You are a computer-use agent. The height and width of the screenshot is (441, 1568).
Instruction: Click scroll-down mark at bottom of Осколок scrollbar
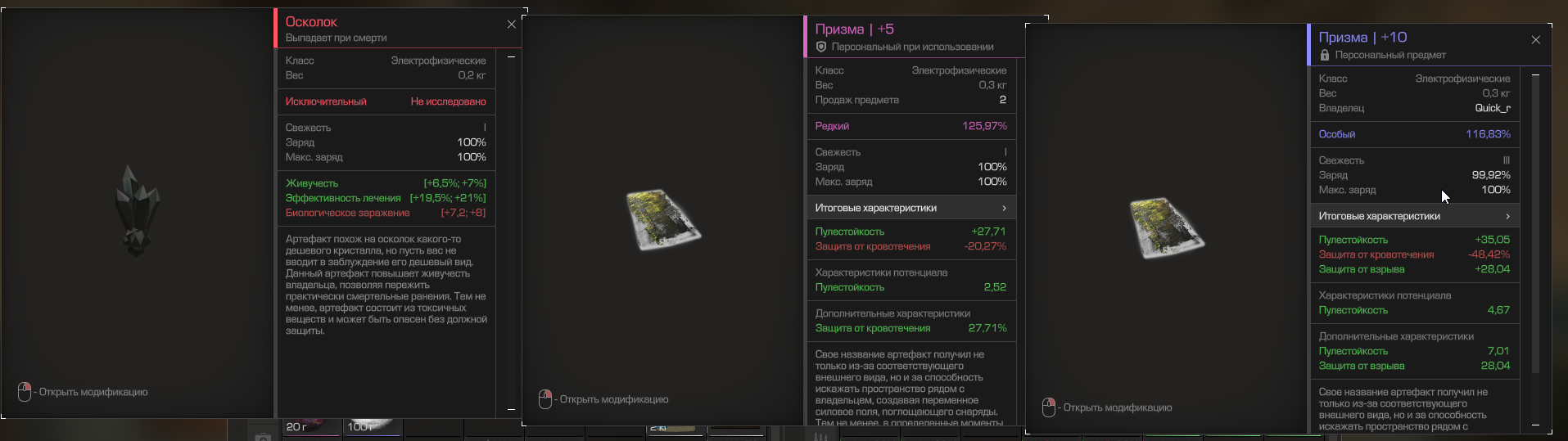(511, 409)
